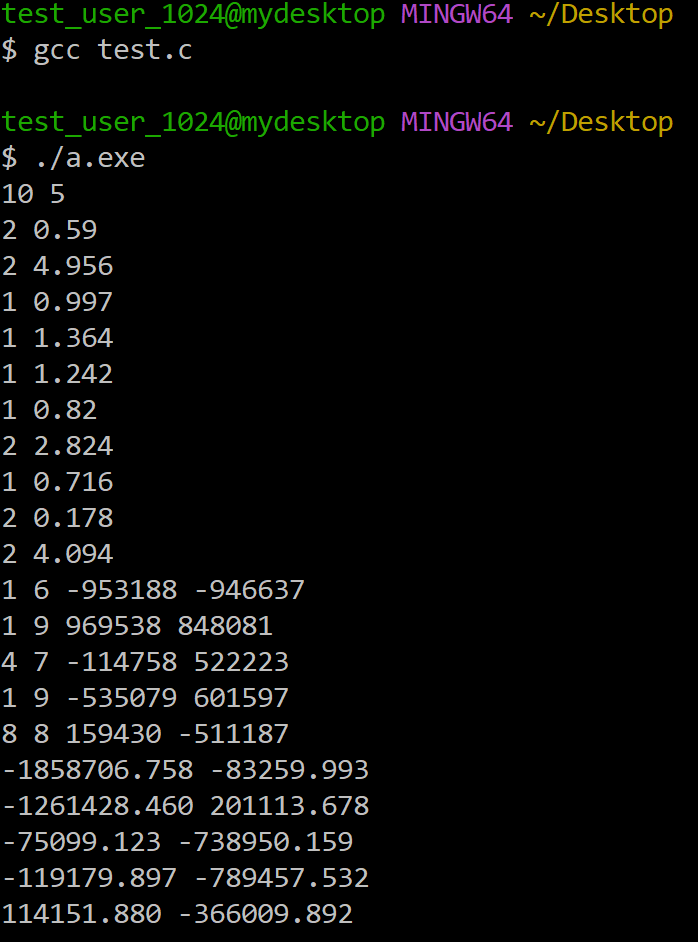Click the output '-119179.897 -789457.532'
The image size is (698, 942).
(x=185, y=879)
